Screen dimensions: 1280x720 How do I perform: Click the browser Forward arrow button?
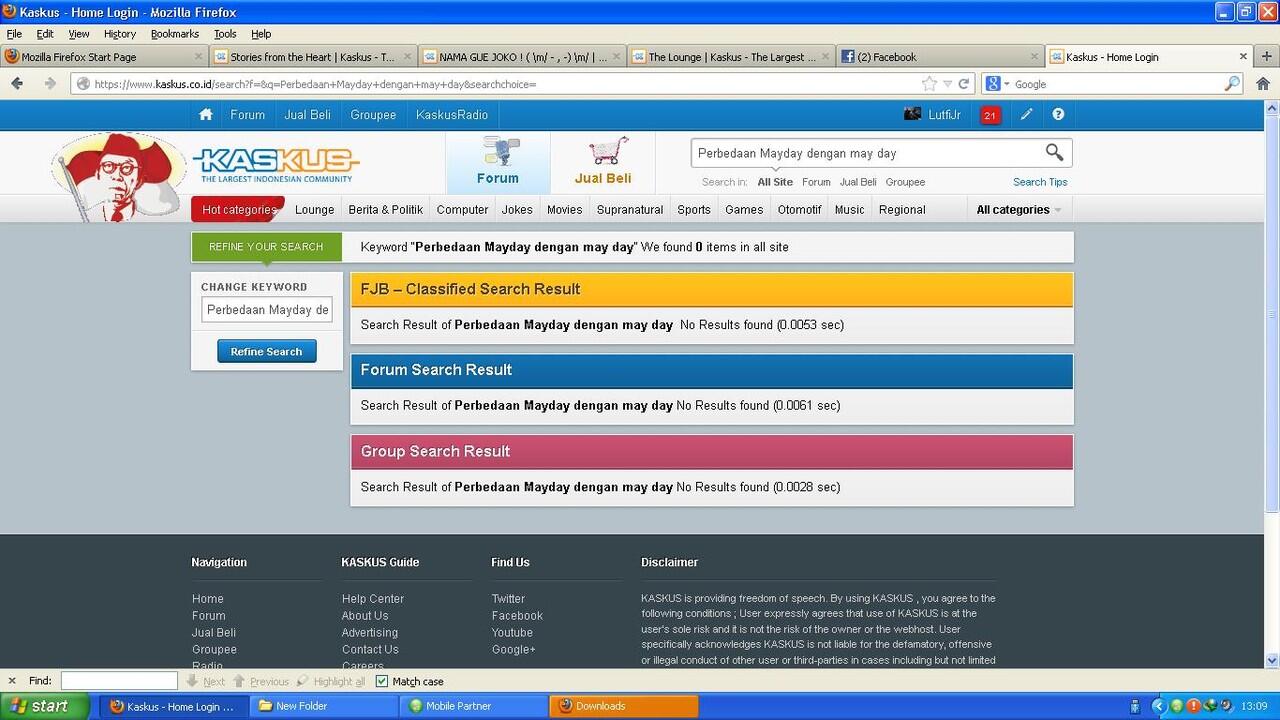[49, 84]
